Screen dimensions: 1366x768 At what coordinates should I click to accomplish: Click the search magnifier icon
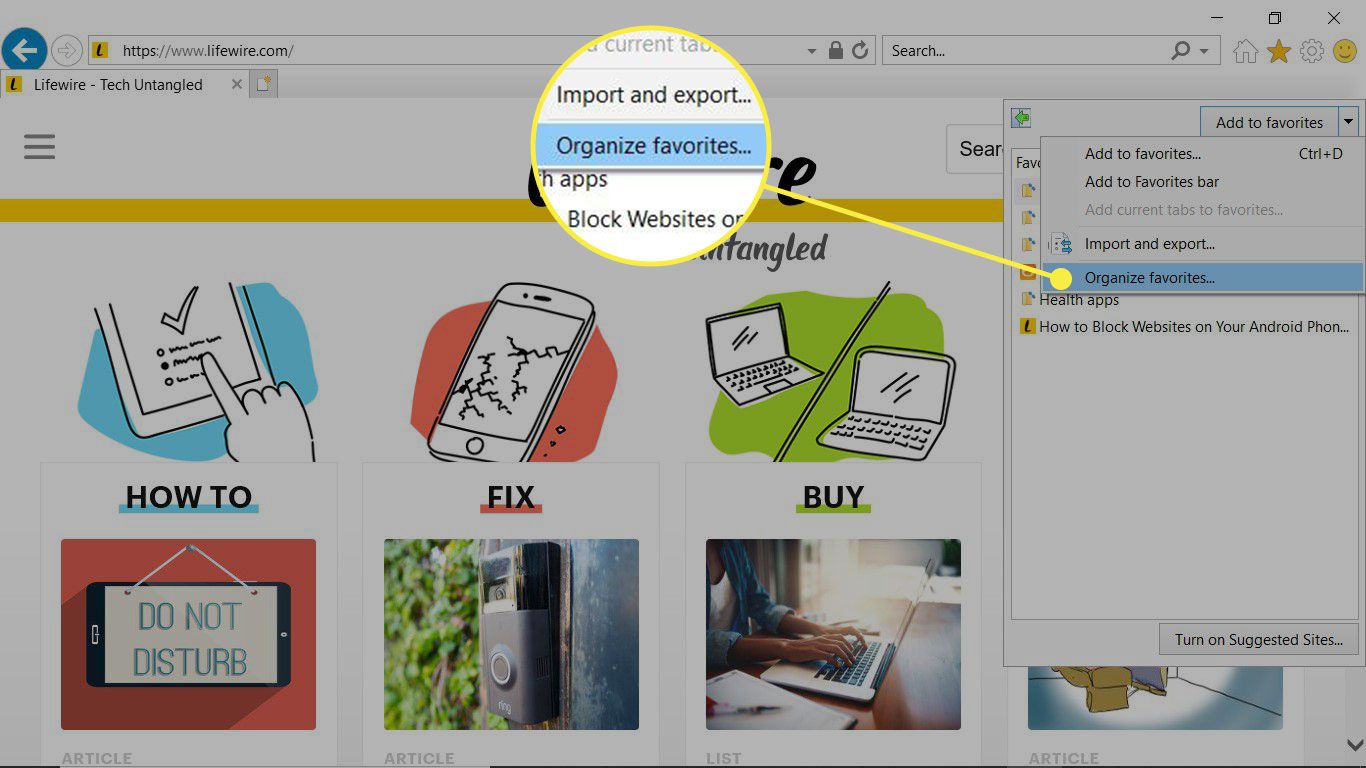pos(1181,50)
